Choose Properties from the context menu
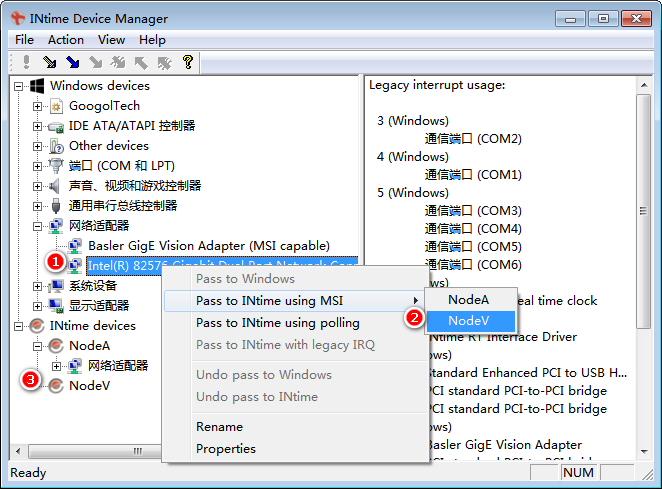The width and height of the screenshot is (662, 489). [x=294, y=448]
